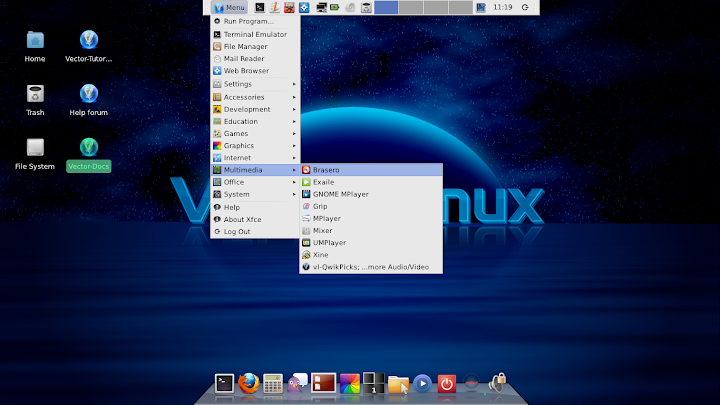Close the Menu button in the top panel
The width and height of the screenshot is (720, 405).
click(x=229, y=7)
